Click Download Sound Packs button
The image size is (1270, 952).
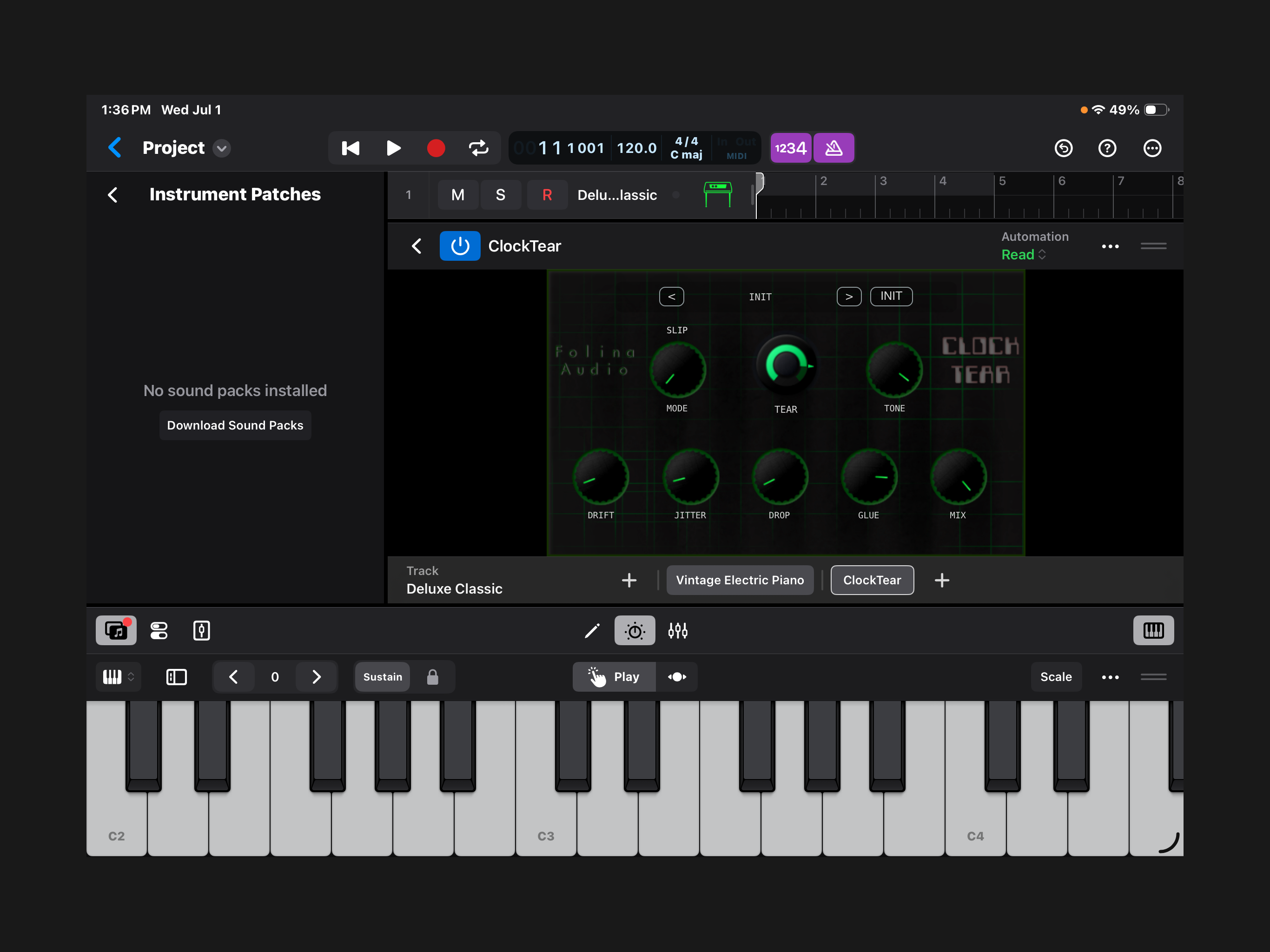(235, 425)
